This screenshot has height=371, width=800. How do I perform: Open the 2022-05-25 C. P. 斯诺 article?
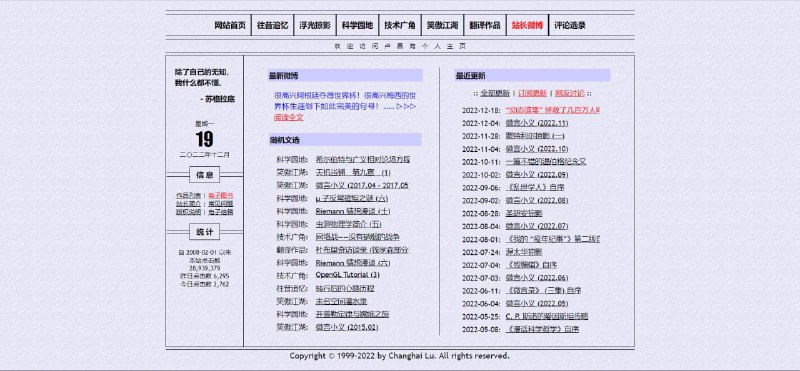pos(546,316)
